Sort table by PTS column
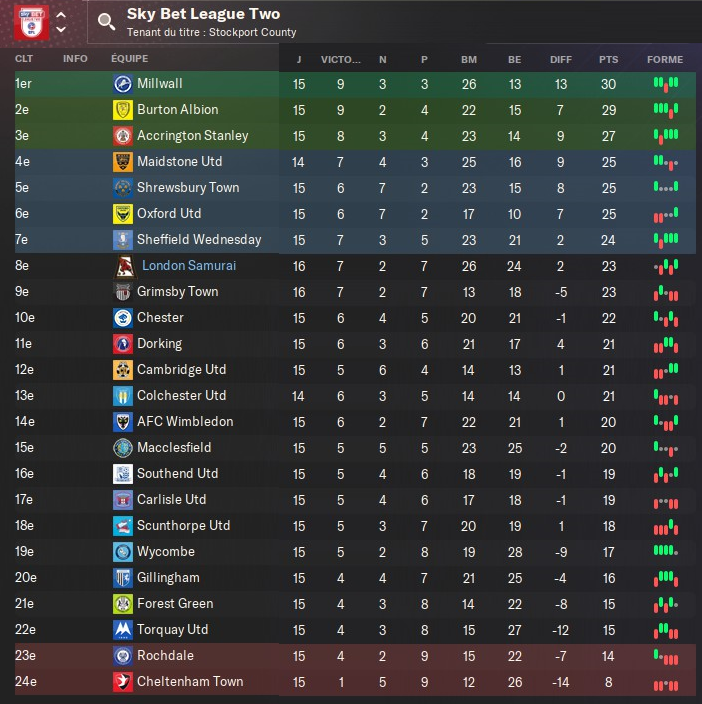The image size is (702, 704). (x=608, y=59)
